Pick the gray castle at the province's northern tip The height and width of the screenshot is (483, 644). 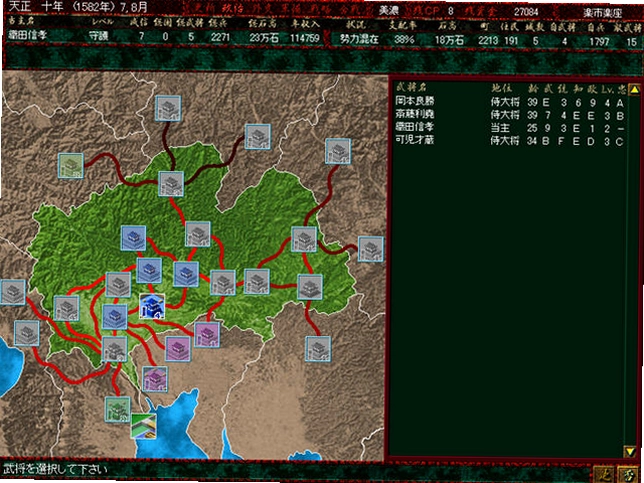(x=171, y=184)
